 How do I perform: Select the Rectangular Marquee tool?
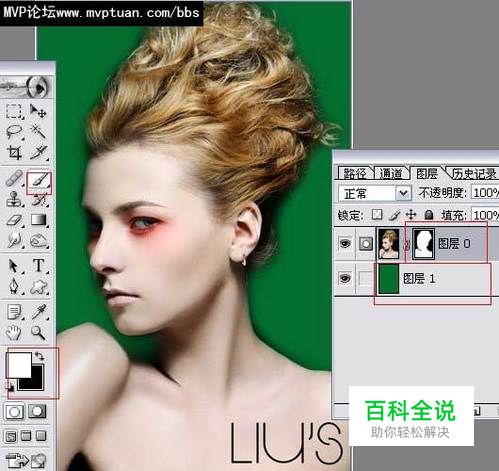click(x=14, y=112)
